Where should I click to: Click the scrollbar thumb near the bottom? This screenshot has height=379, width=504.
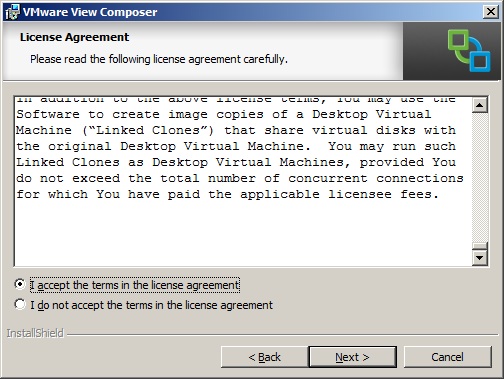(480, 246)
